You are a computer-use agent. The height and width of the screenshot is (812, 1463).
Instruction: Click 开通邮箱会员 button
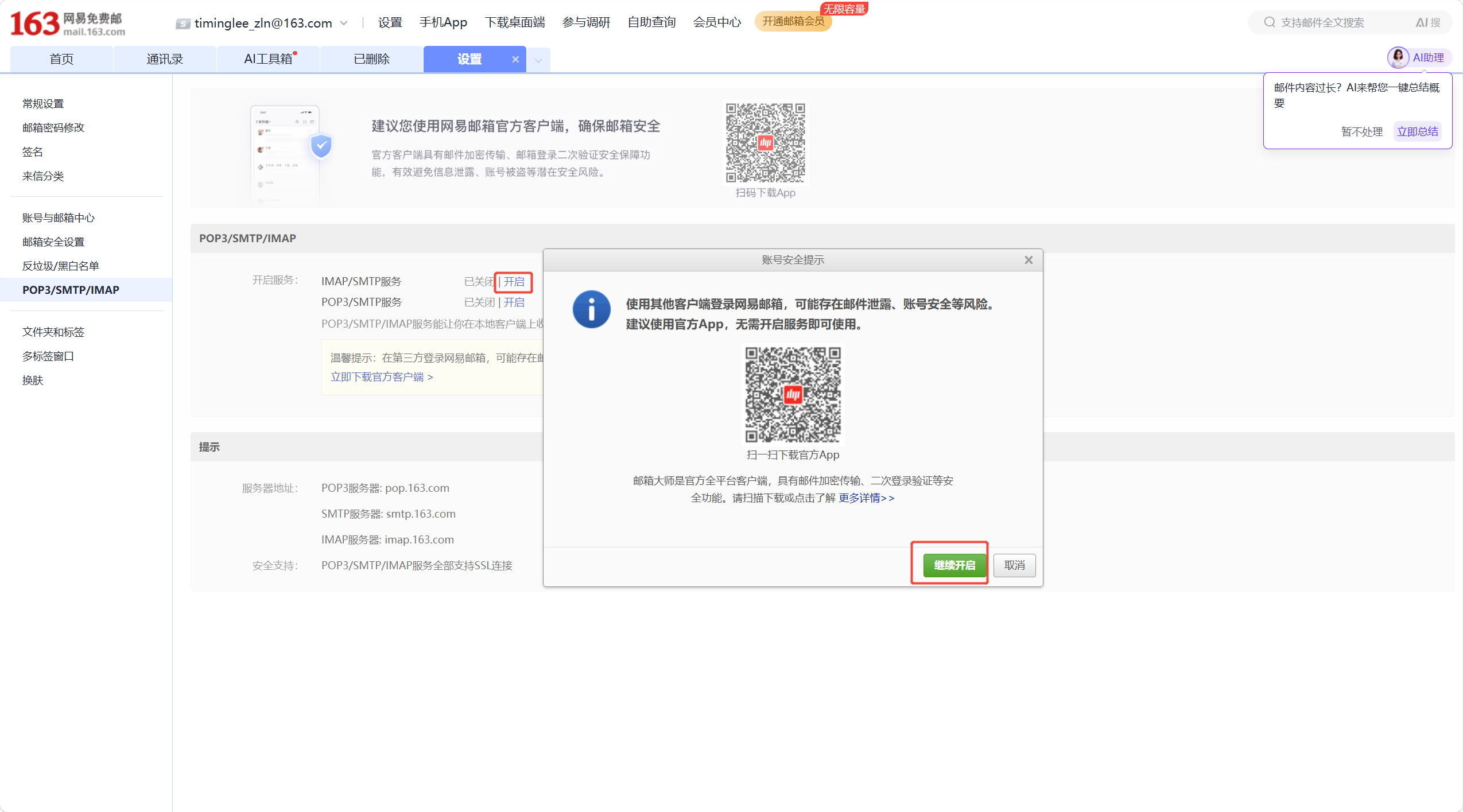[x=793, y=22]
